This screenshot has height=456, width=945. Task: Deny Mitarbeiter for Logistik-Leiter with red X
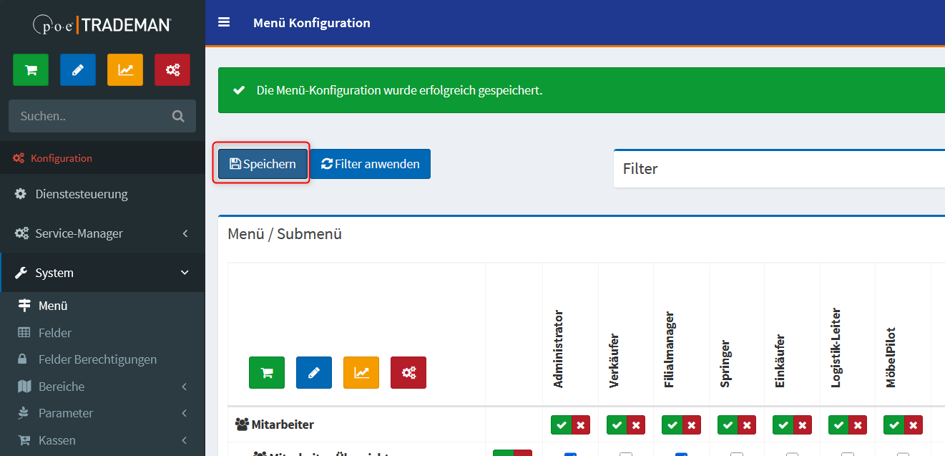[x=858, y=425]
